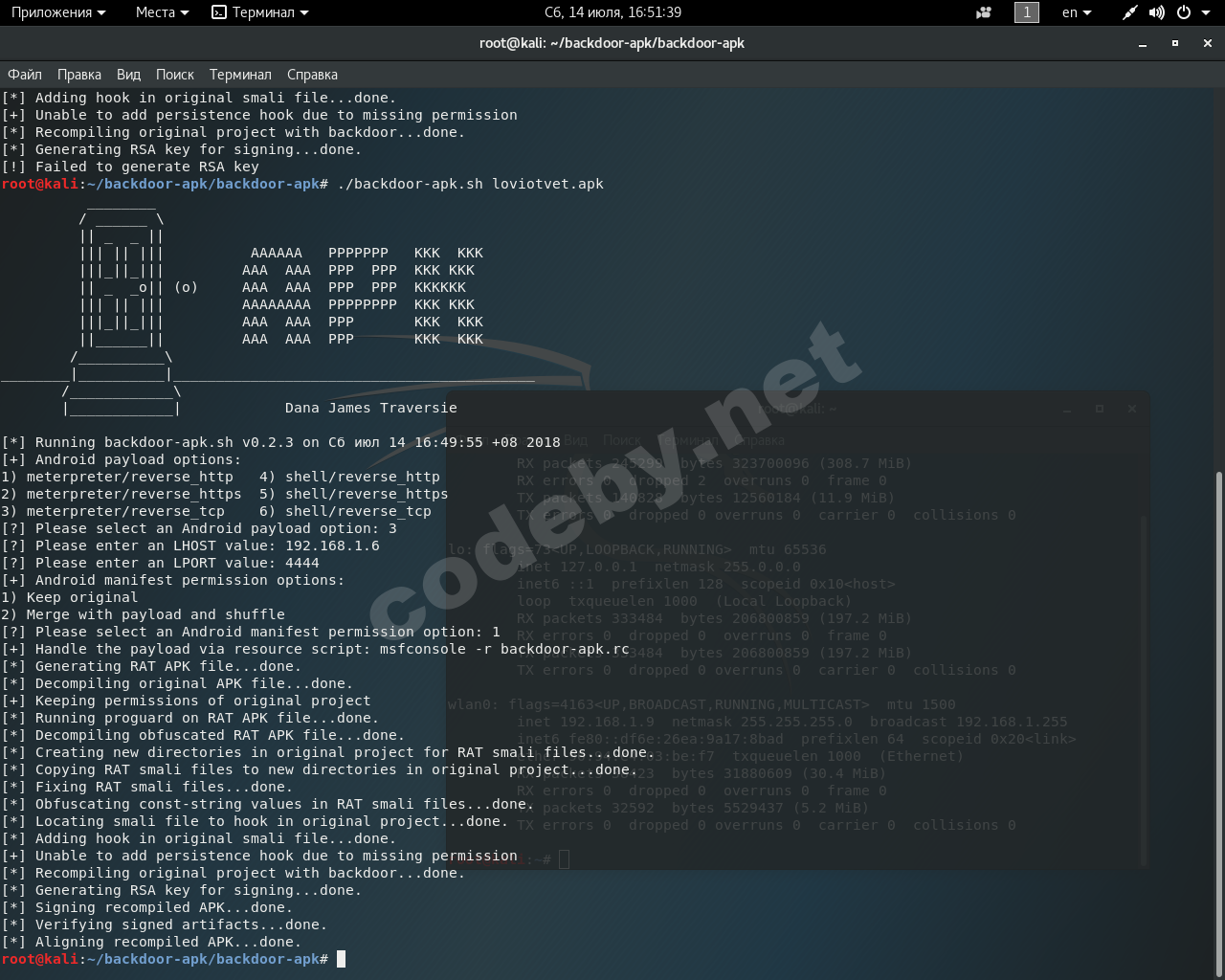The image size is (1225, 980).
Task: Click '2) Merge with payload and shuffle'
Action: [144, 614]
